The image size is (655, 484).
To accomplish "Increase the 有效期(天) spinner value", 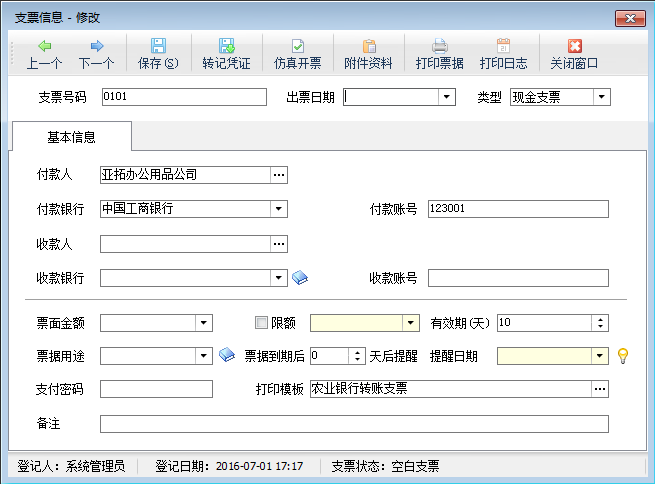I will (600, 319).
